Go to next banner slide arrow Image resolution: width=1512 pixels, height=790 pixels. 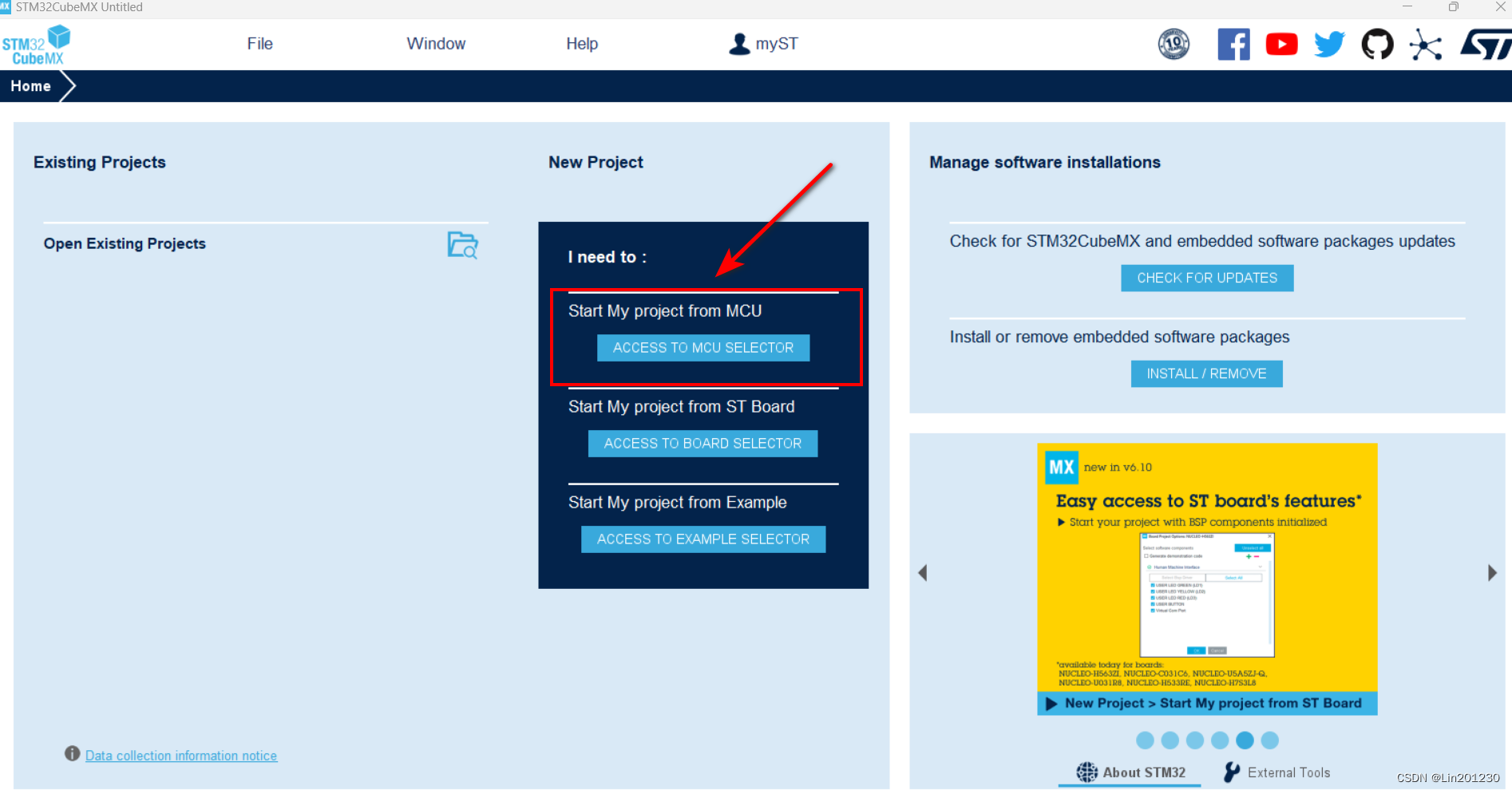[1492, 573]
